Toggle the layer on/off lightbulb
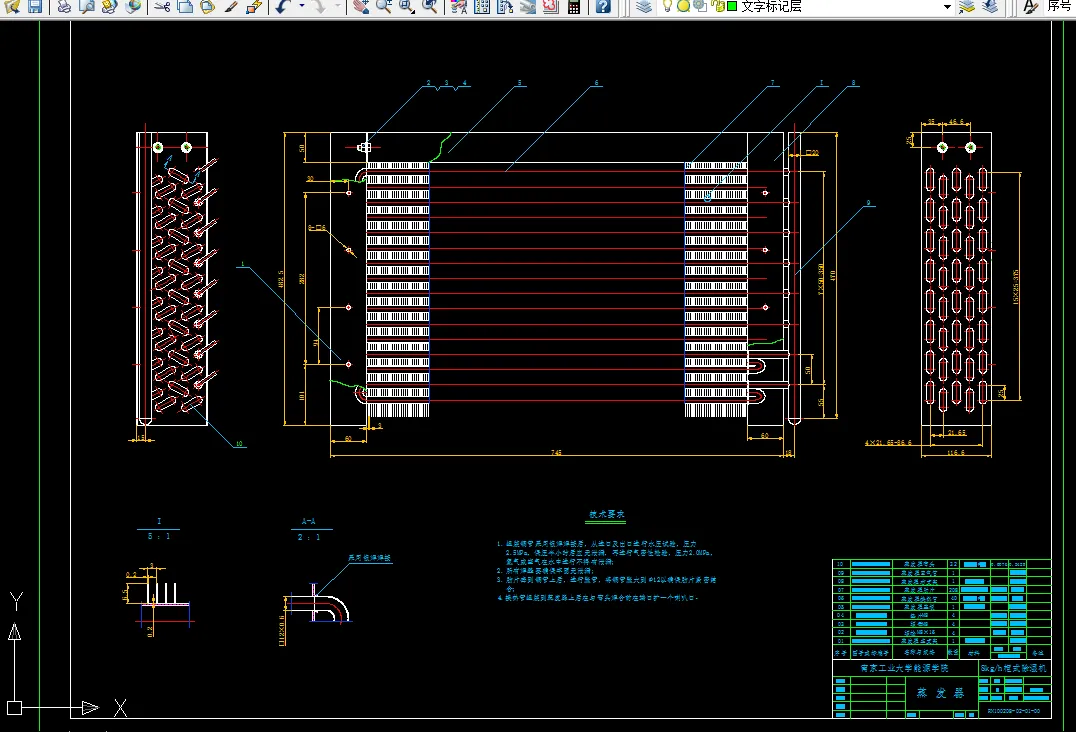The image size is (1076, 732). coord(667,6)
